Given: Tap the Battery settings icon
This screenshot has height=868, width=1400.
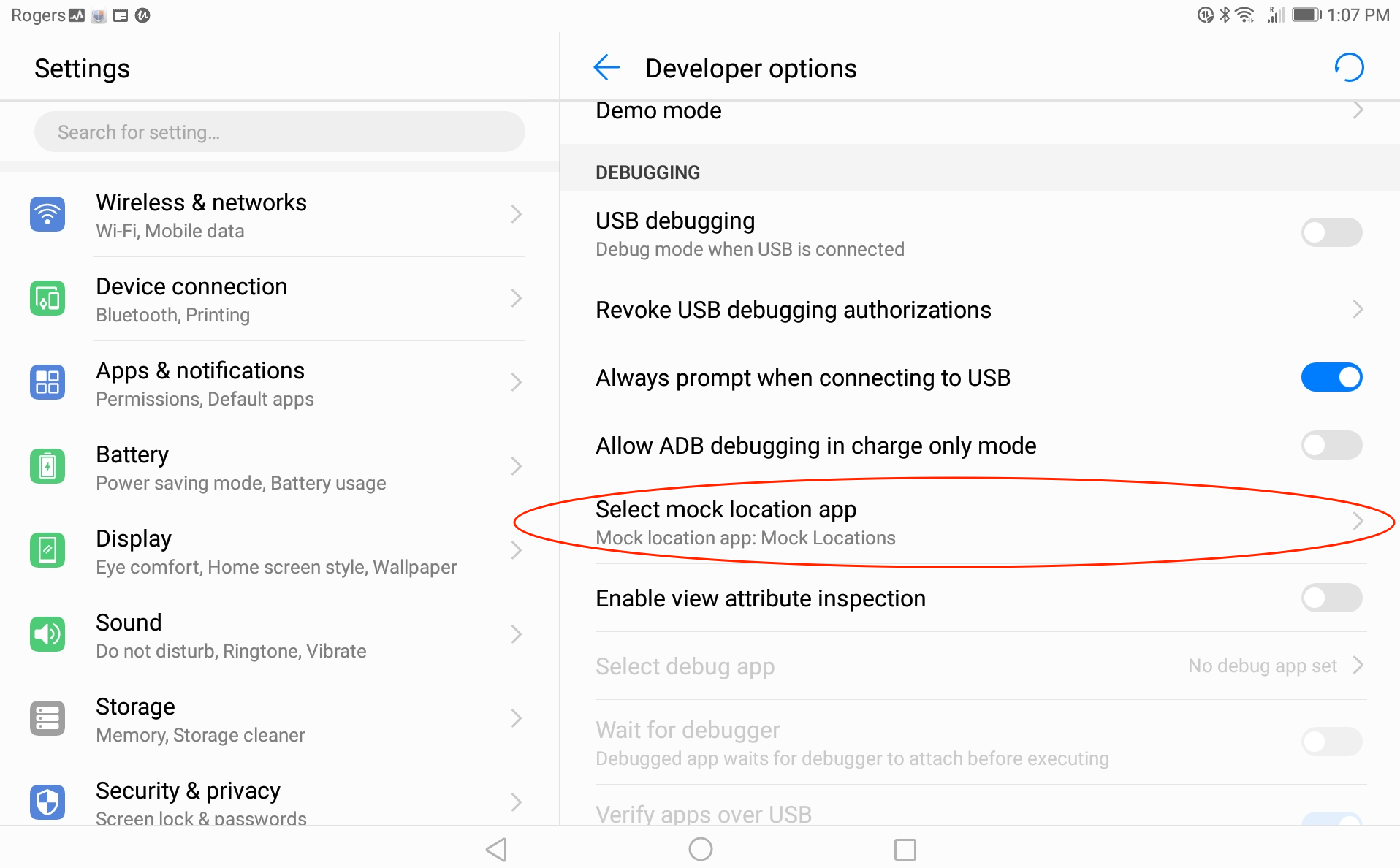Looking at the screenshot, I should coord(47,466).
